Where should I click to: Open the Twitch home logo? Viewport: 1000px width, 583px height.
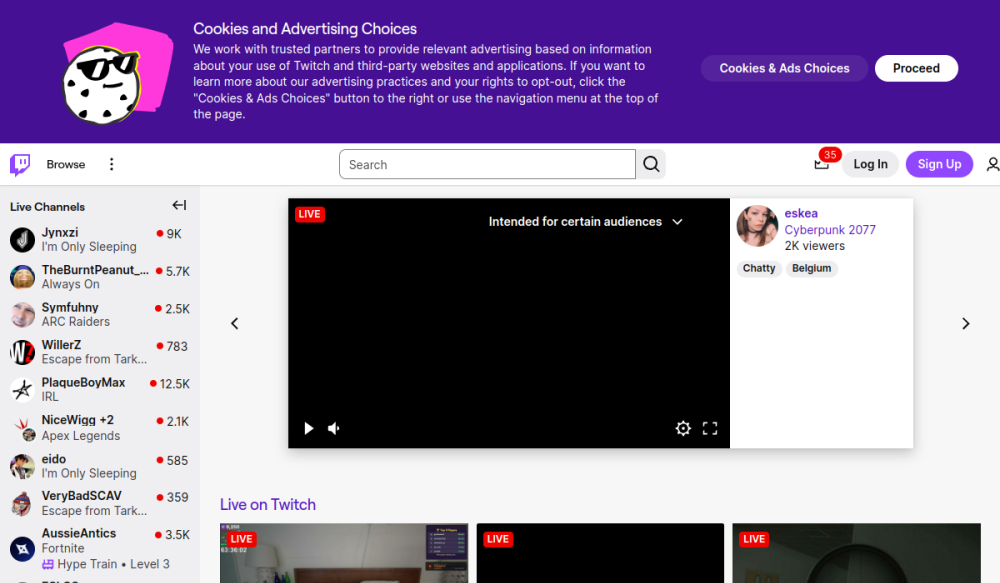(x=20, y=165)
